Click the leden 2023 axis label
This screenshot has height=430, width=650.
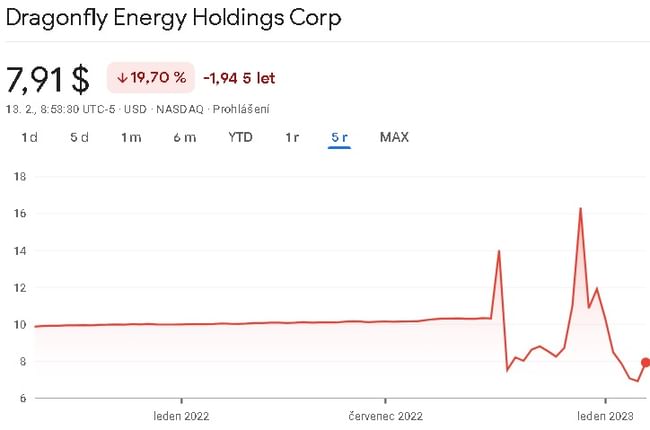pyautogui.click(x=606, y=414)
